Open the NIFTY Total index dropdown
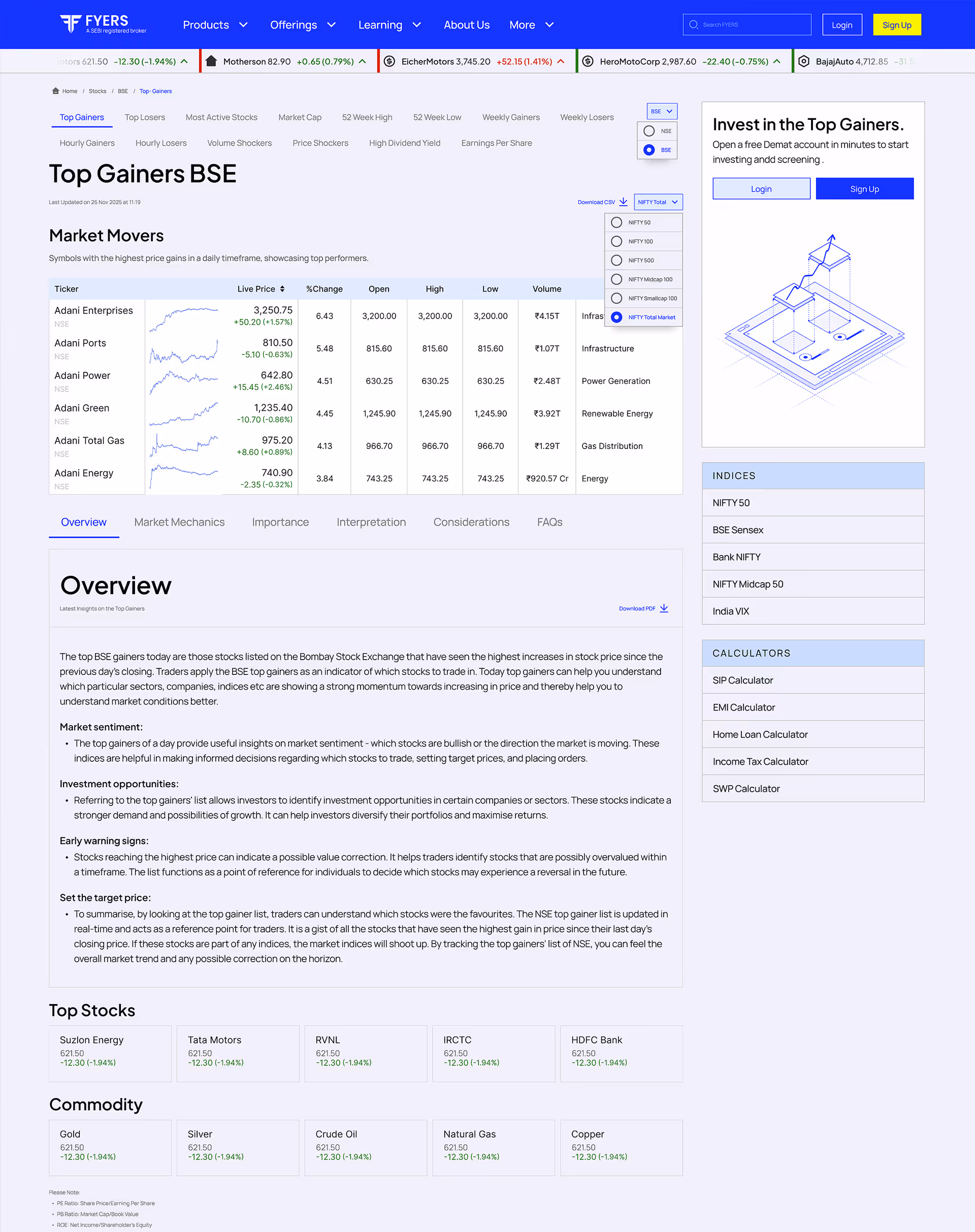This screenshot has width=975, height=1232. pos(658,202)
